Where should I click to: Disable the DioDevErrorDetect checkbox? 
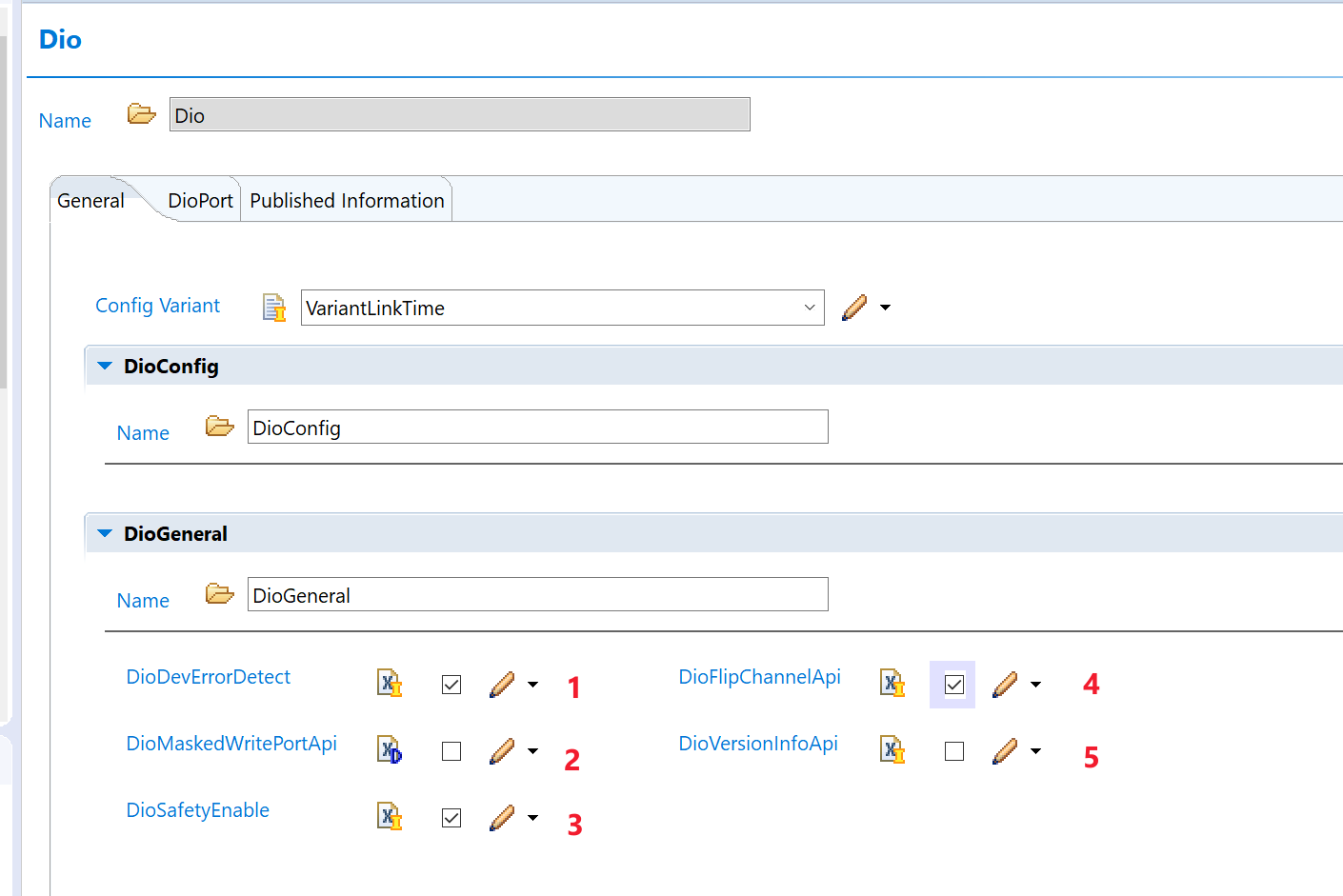451,685
